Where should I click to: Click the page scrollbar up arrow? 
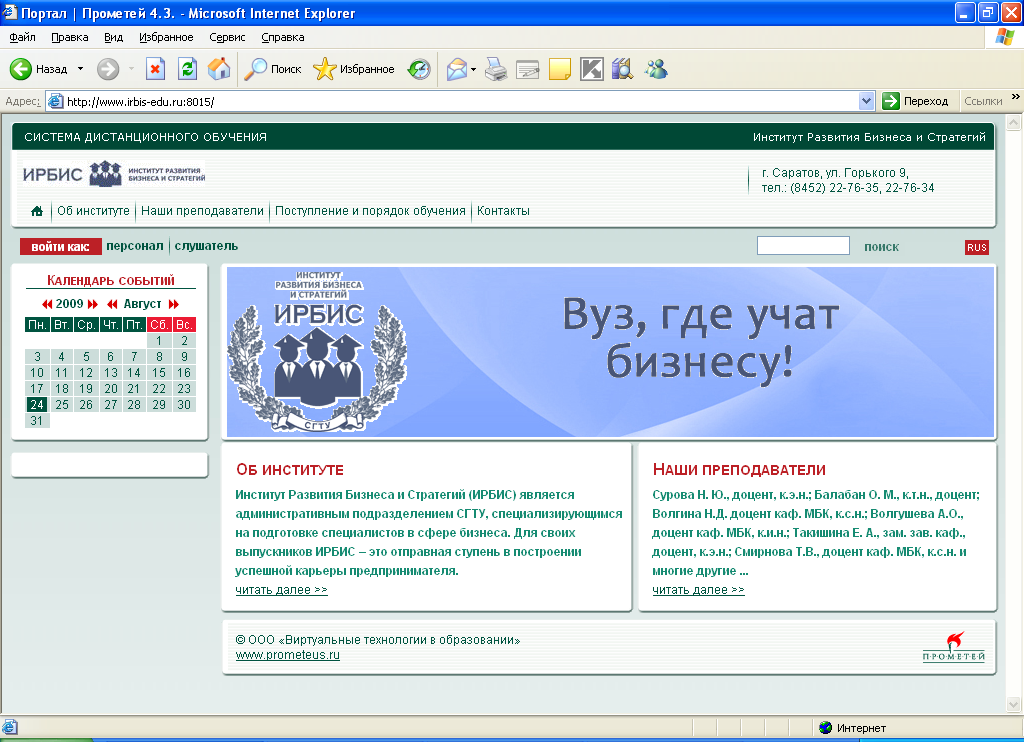(1014, 122)
